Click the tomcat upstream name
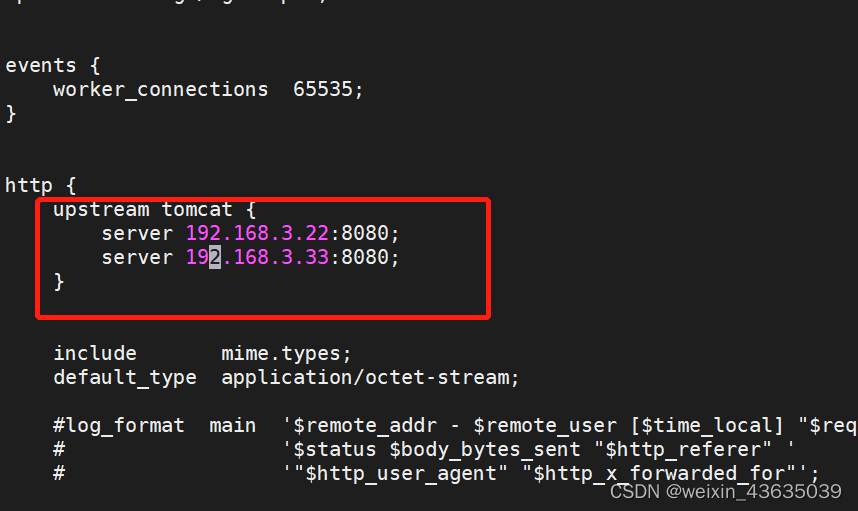This screenshot has width=858, height=511. pyautogui.click(x=197, y=210)
